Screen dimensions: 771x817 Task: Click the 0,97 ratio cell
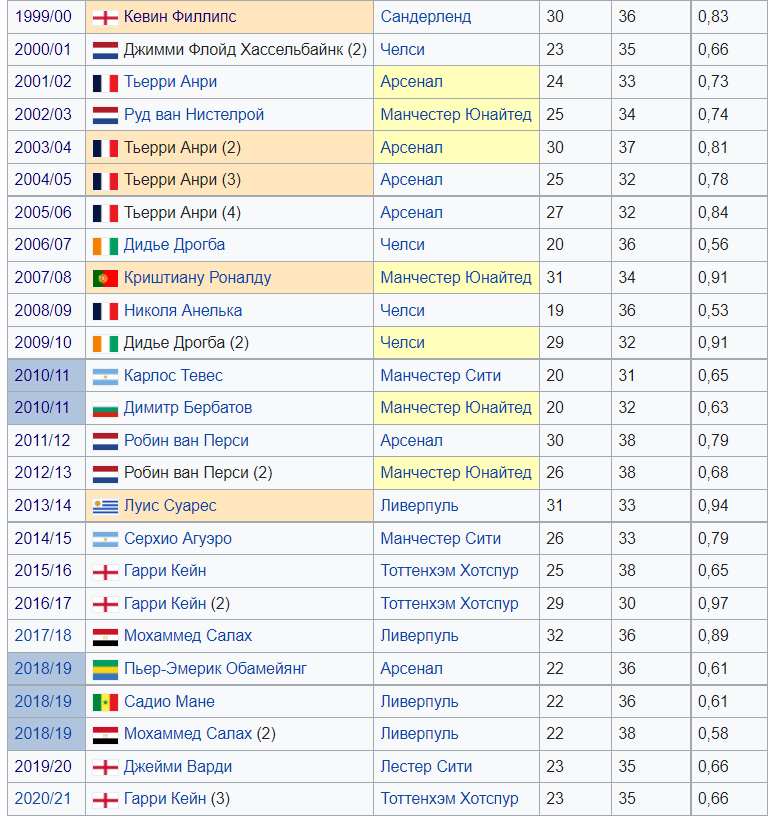(729, 603)
